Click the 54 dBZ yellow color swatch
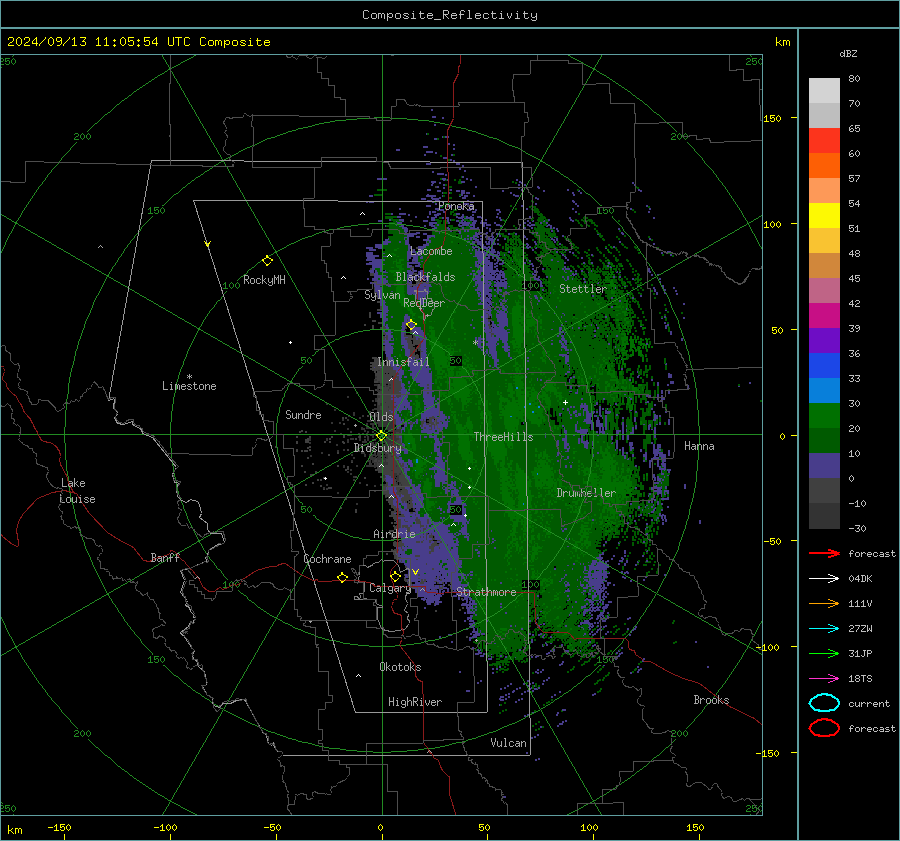Viewport: 900px width, 841px height. point(824,215)
